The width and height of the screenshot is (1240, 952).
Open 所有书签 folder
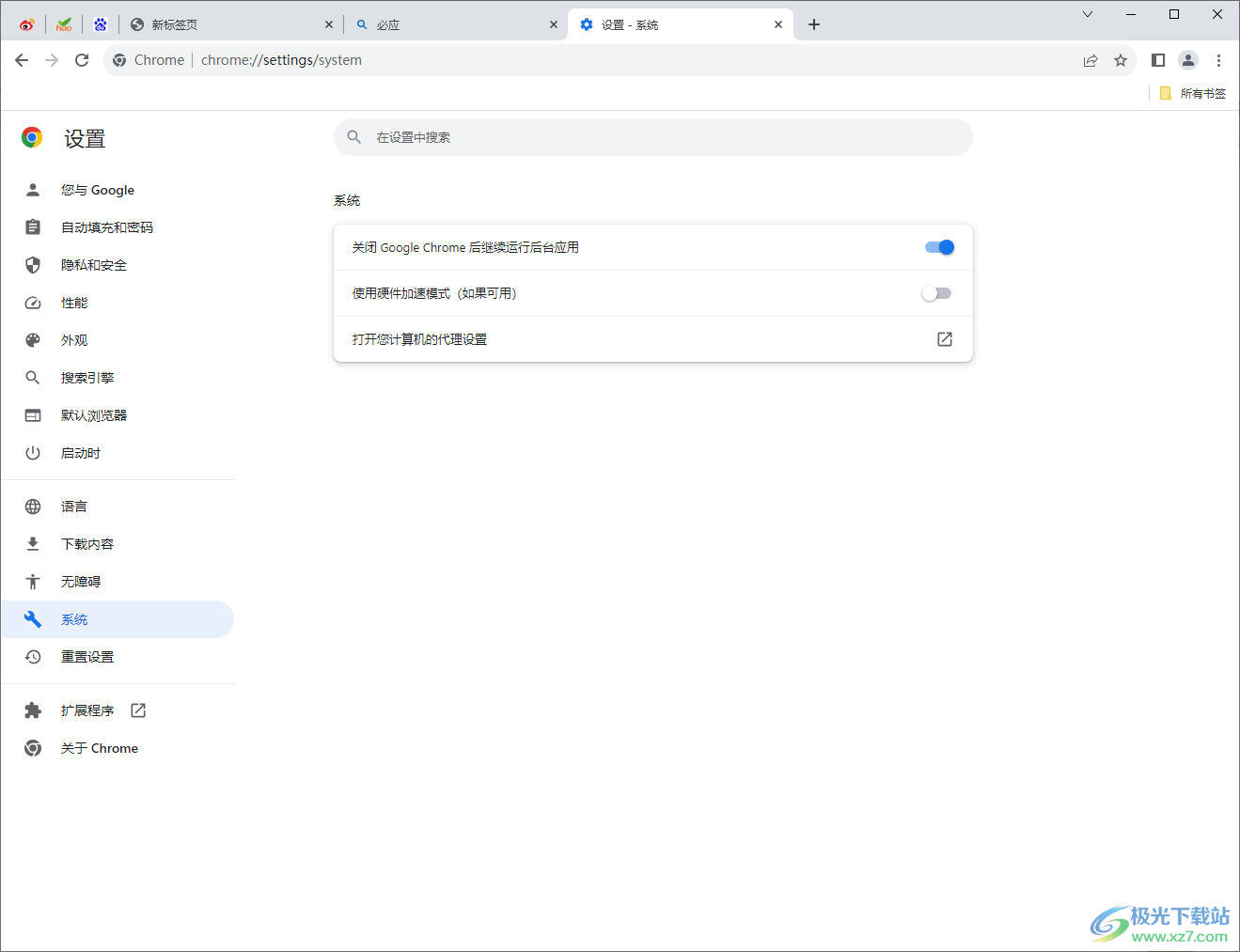(x=1193, y=93)
